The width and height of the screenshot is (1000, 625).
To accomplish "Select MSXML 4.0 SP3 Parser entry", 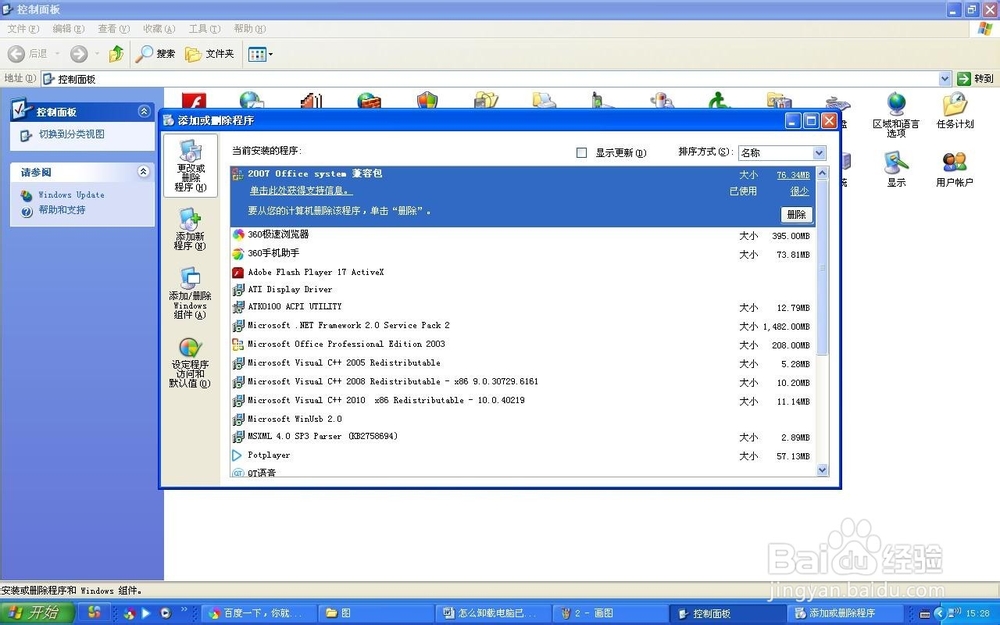I will (x=523, y=437).
